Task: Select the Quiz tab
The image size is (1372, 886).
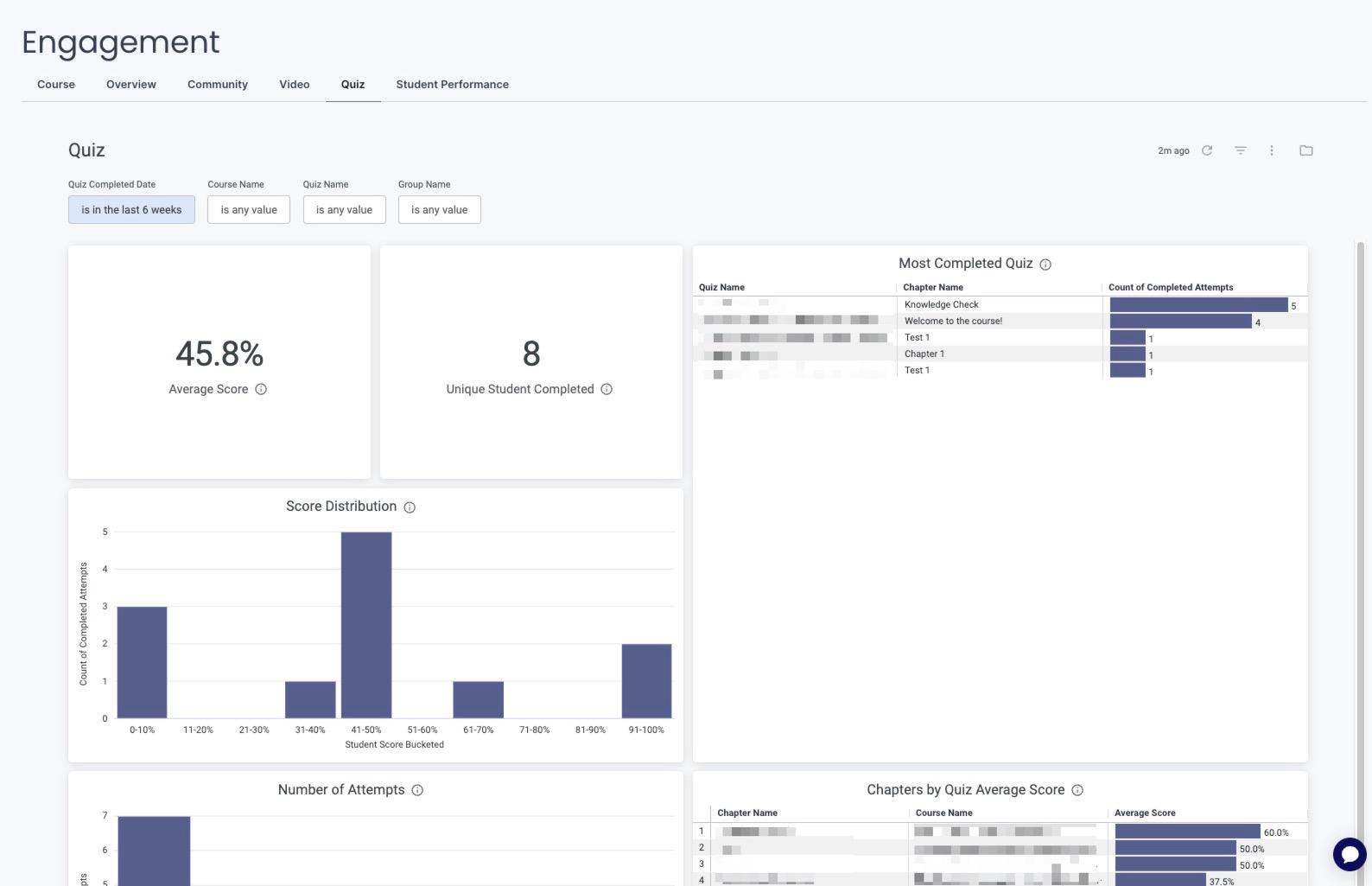Action: (353, 85)
